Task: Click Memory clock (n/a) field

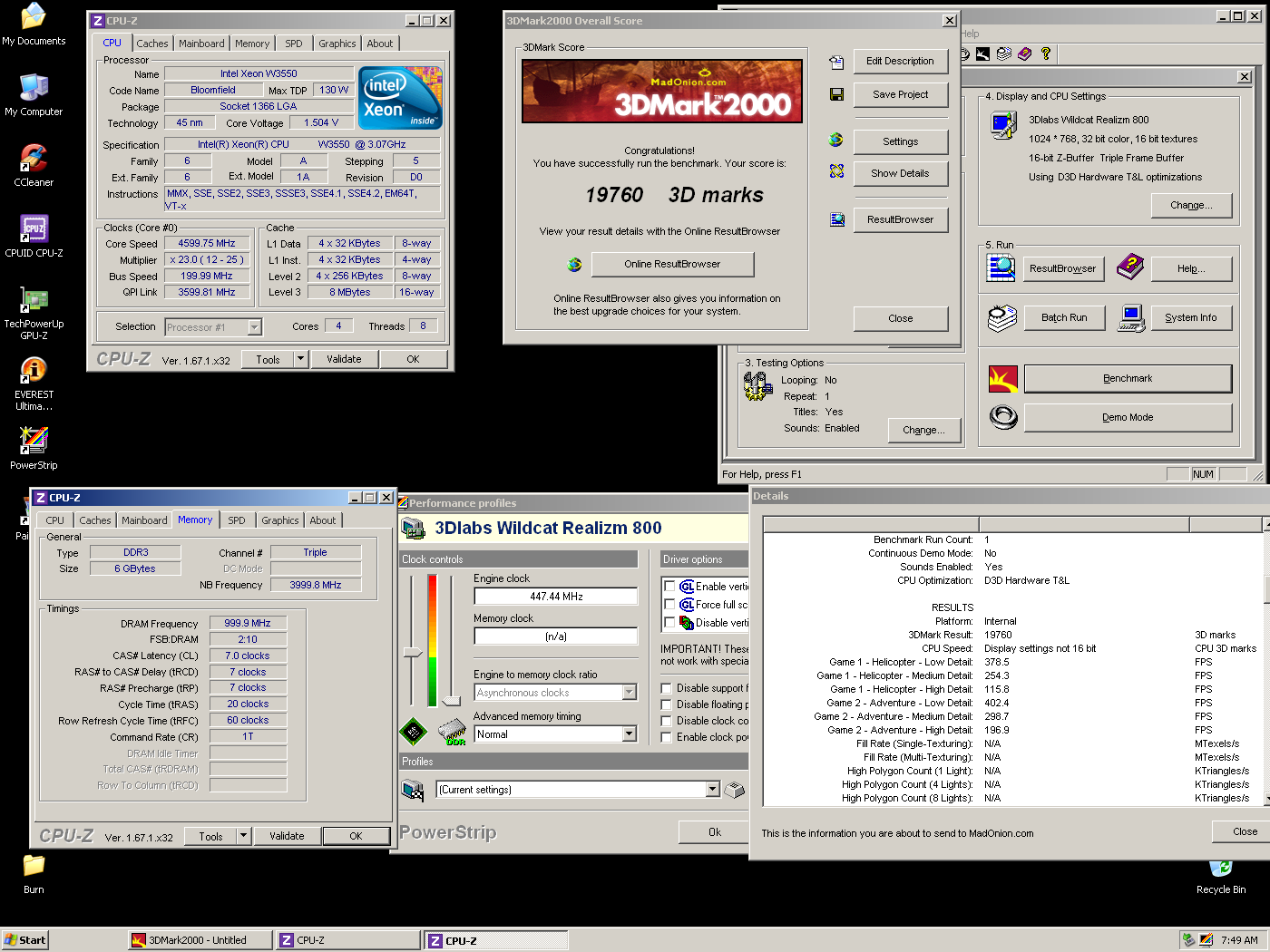Action: tap(556, 636)
